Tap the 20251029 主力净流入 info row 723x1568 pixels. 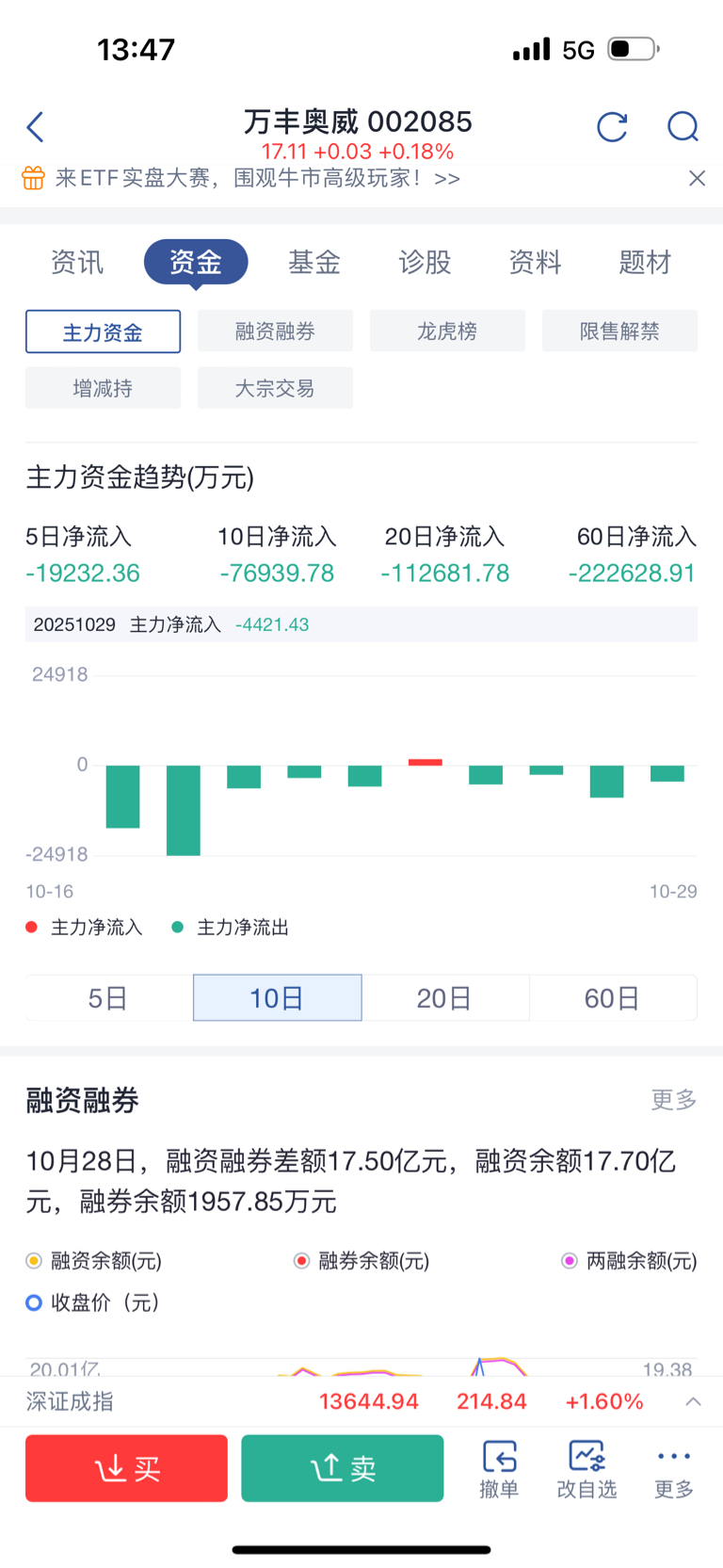[x=361, y=624]
